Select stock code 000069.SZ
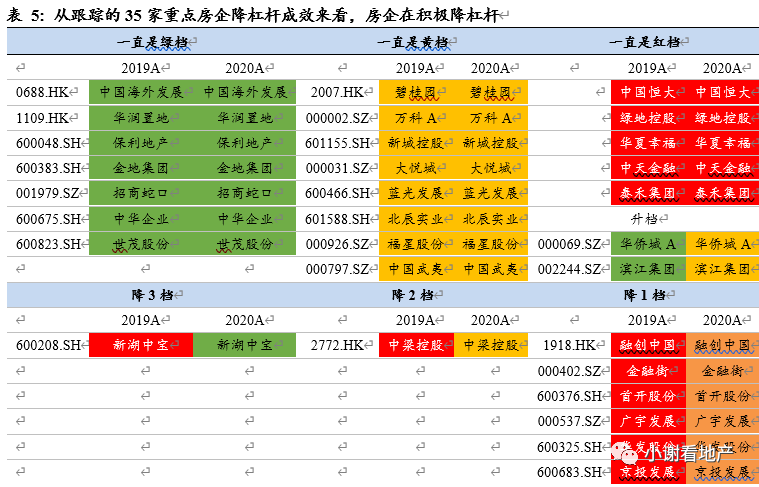Viewport: 759px width, 487px height. point(569,244)
